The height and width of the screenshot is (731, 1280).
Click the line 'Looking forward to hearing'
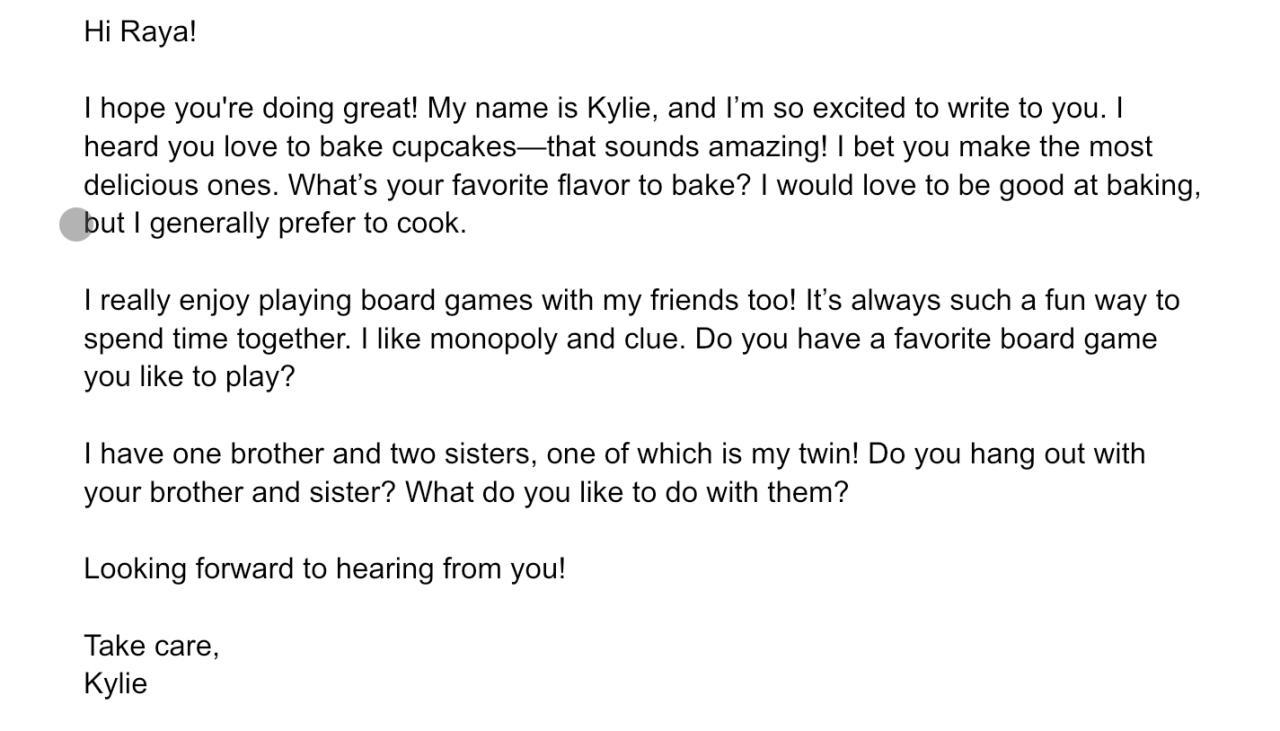324,570
